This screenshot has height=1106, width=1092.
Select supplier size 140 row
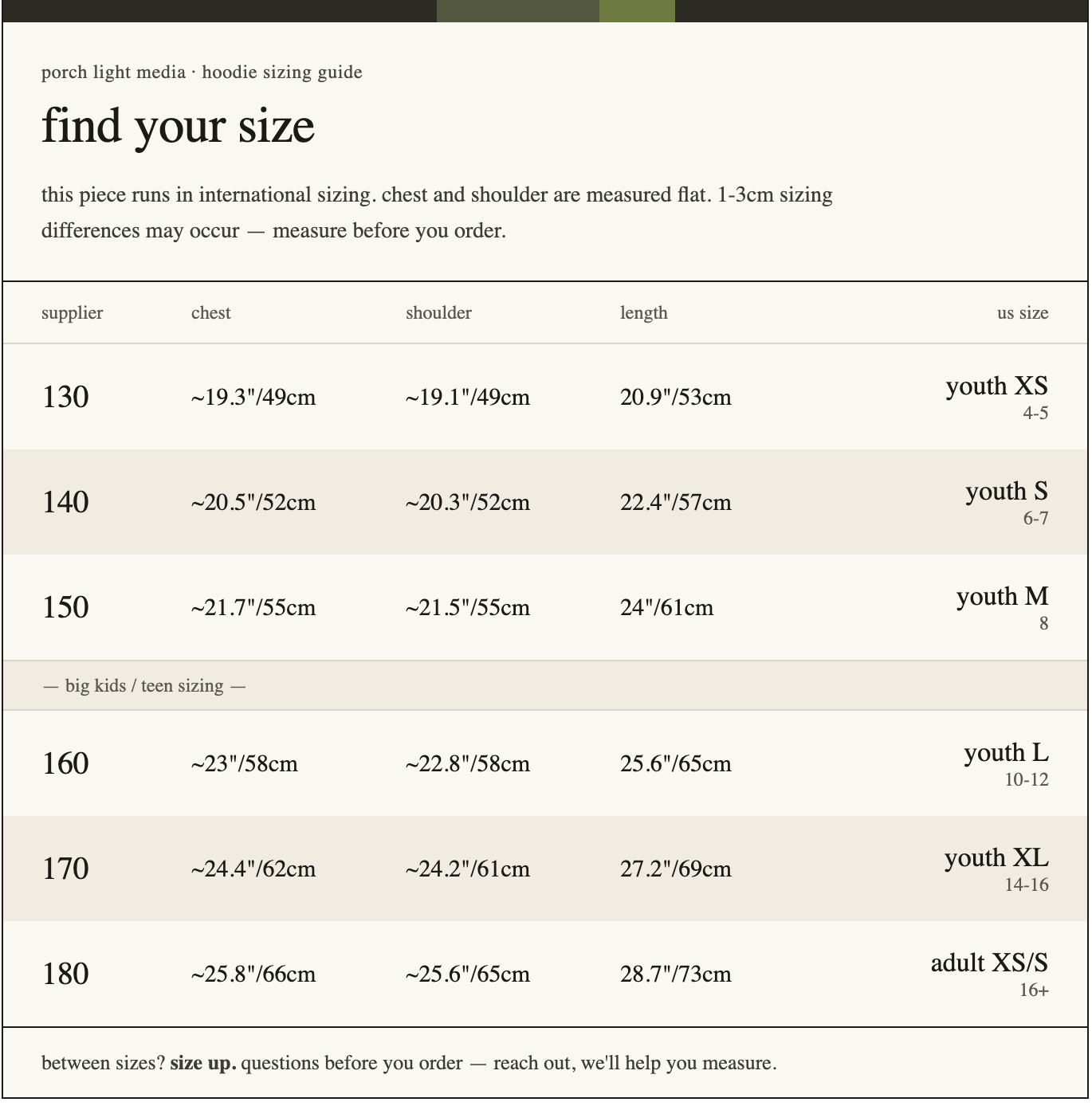coord(545,502)
